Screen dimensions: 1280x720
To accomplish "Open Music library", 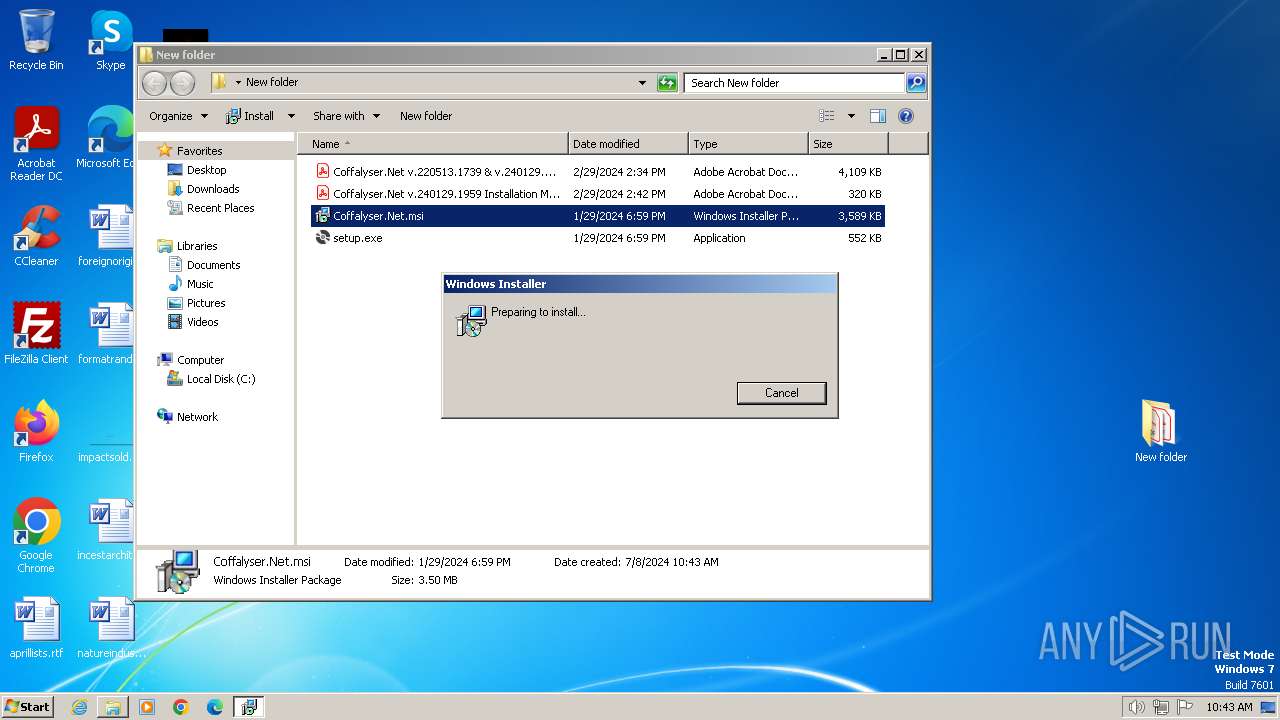I will 199,284.
